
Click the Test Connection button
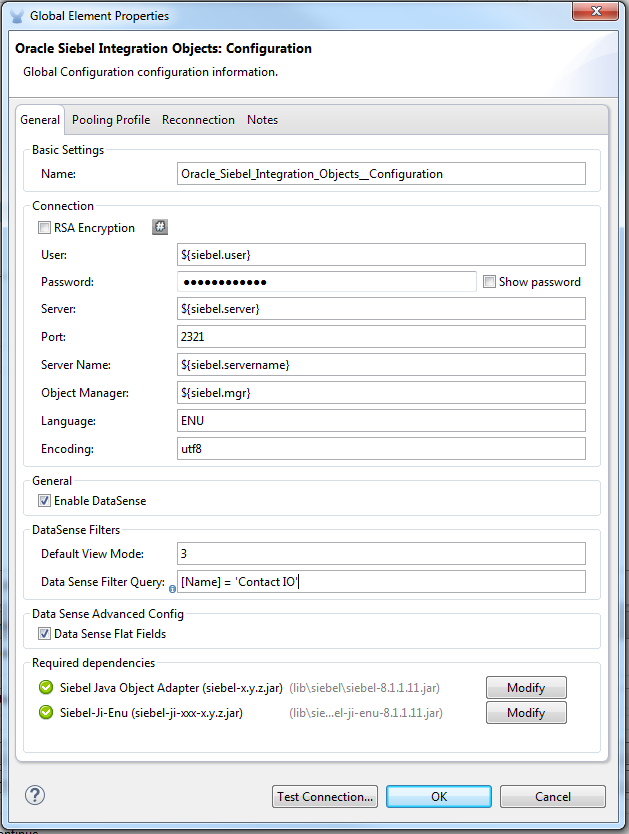pos(325,796)
